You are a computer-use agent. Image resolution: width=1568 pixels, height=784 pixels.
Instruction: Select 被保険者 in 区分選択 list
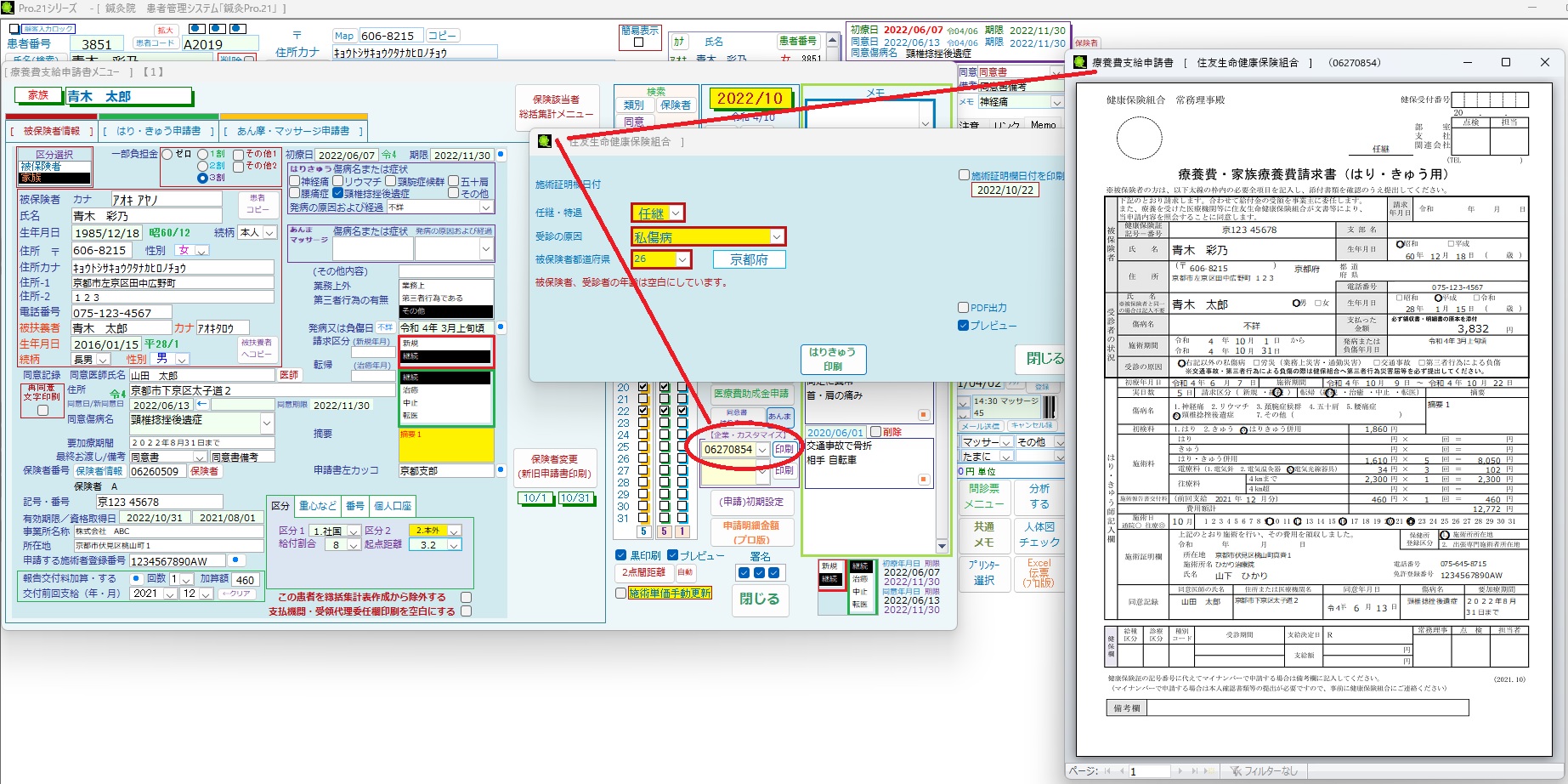pyautogui.click(x=54, y=167)
